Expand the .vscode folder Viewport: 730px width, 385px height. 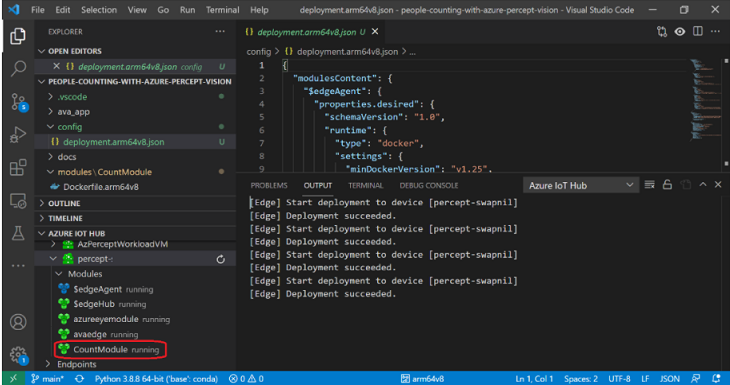point(51,97)
